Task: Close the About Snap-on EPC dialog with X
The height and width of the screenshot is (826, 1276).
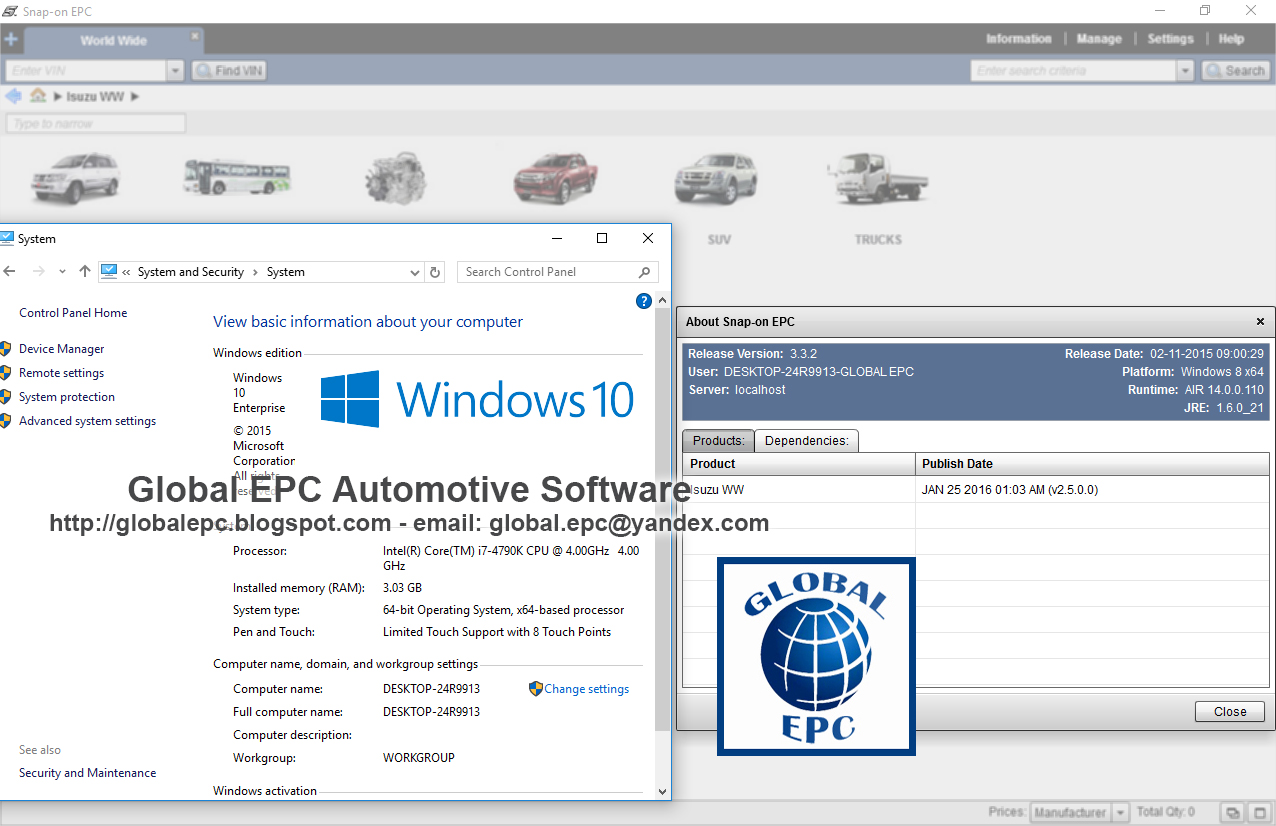Action: [x=1260, y=322]
